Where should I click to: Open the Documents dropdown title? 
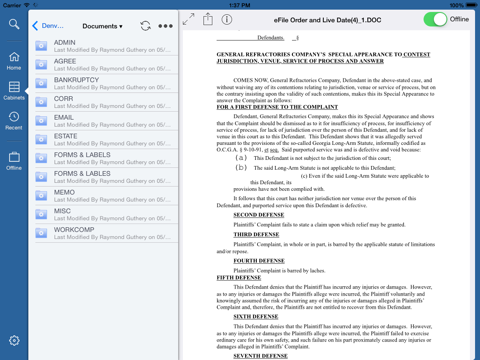(x=102, y=26)
